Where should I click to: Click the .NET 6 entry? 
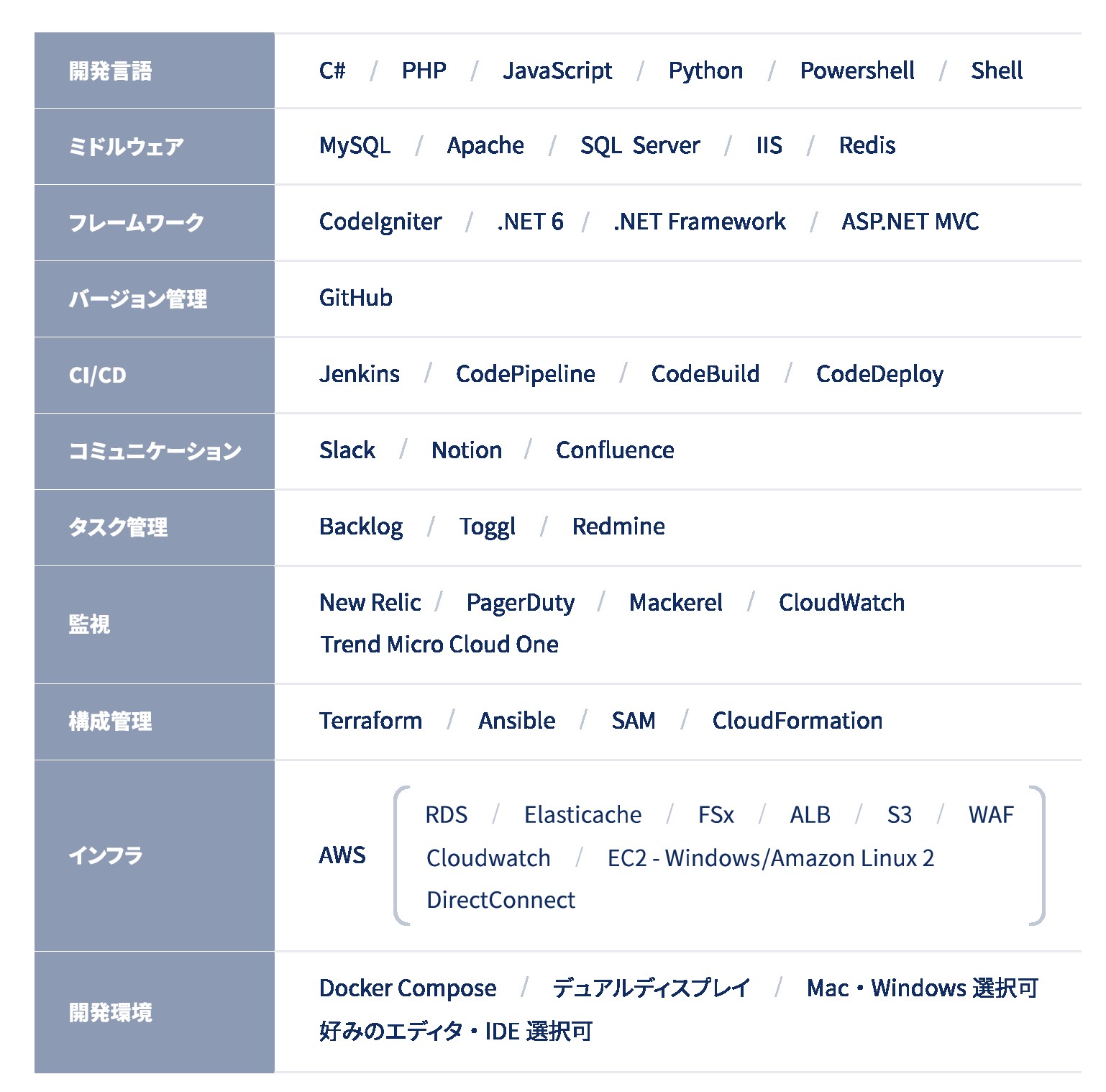tap(531, 222)
